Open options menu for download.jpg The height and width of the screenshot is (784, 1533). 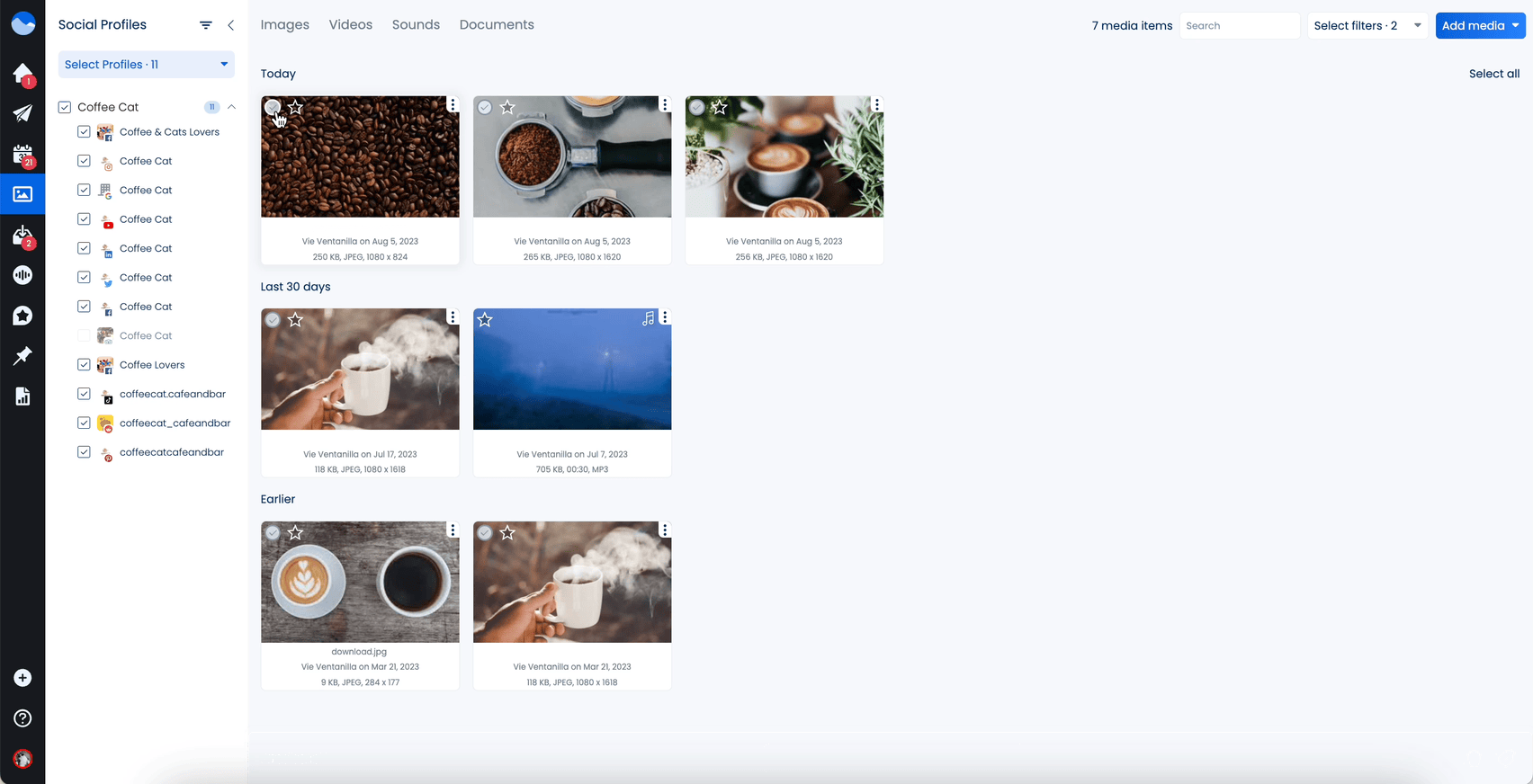453,530
